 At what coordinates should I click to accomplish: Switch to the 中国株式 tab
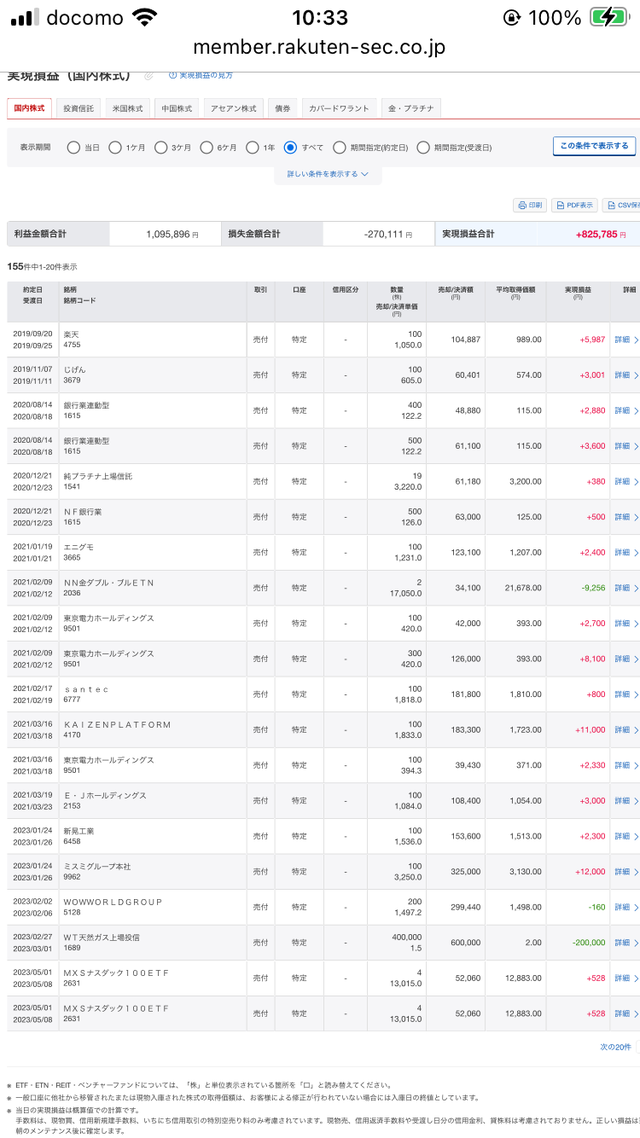pyautogui.click(x=177, y=108)
